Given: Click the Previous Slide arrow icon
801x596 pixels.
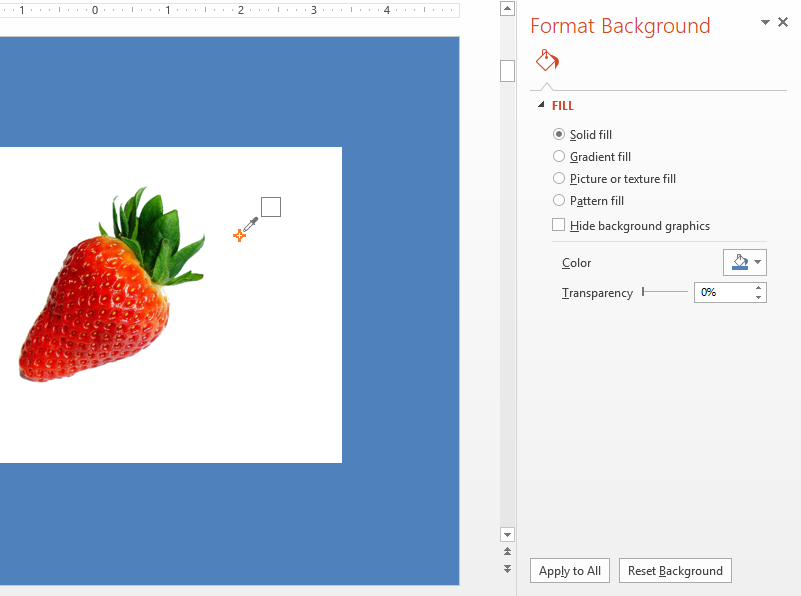Looking at the screenshot, I should pyautogui.click(x=507, y=552).
